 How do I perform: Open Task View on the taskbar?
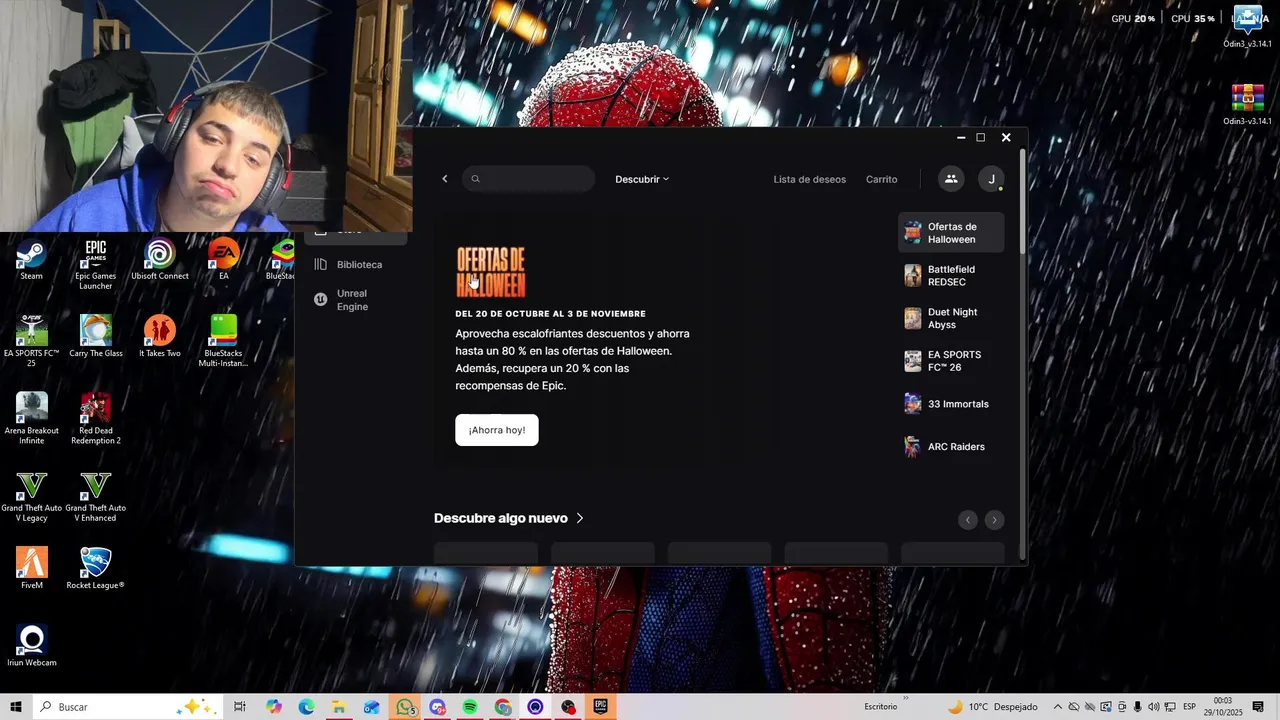point(240,707)
